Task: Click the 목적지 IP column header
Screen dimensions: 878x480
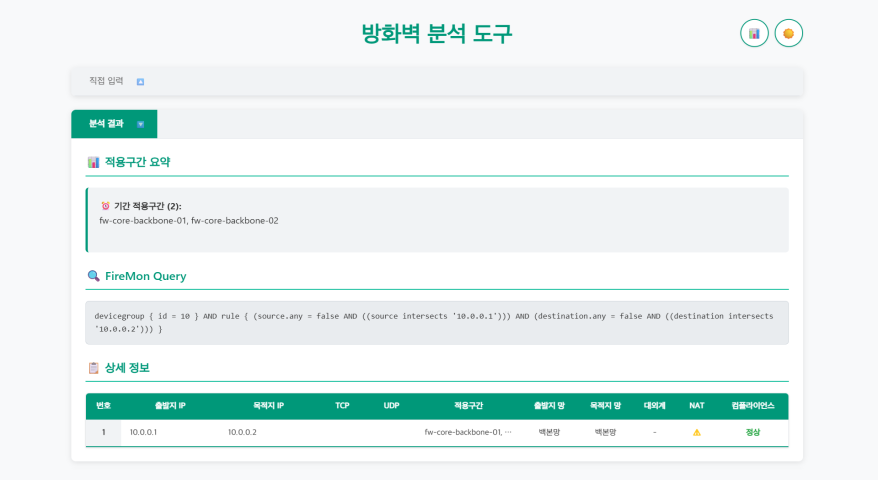Action: click(269, 406)
